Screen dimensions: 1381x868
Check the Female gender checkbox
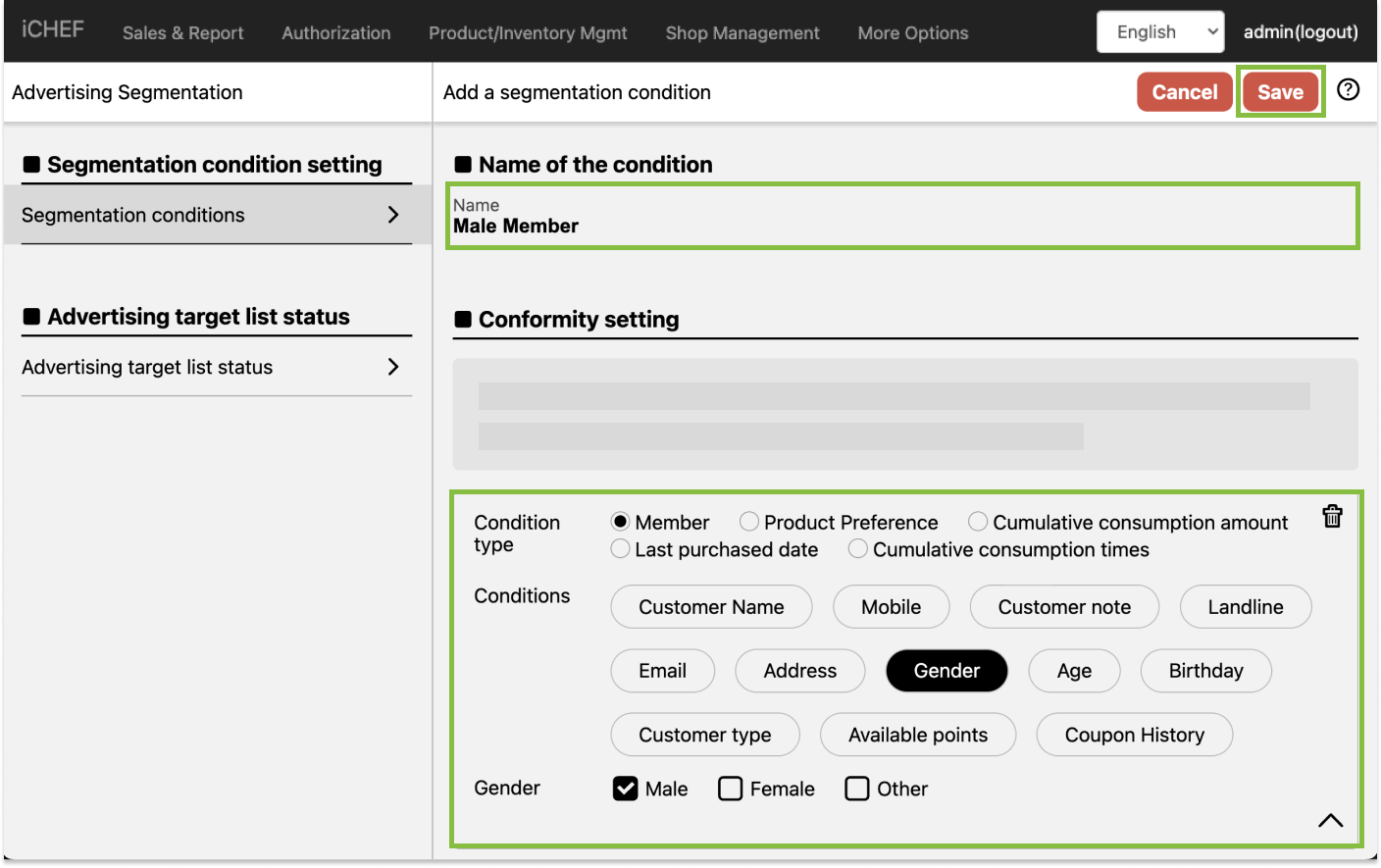coord(731,789)
